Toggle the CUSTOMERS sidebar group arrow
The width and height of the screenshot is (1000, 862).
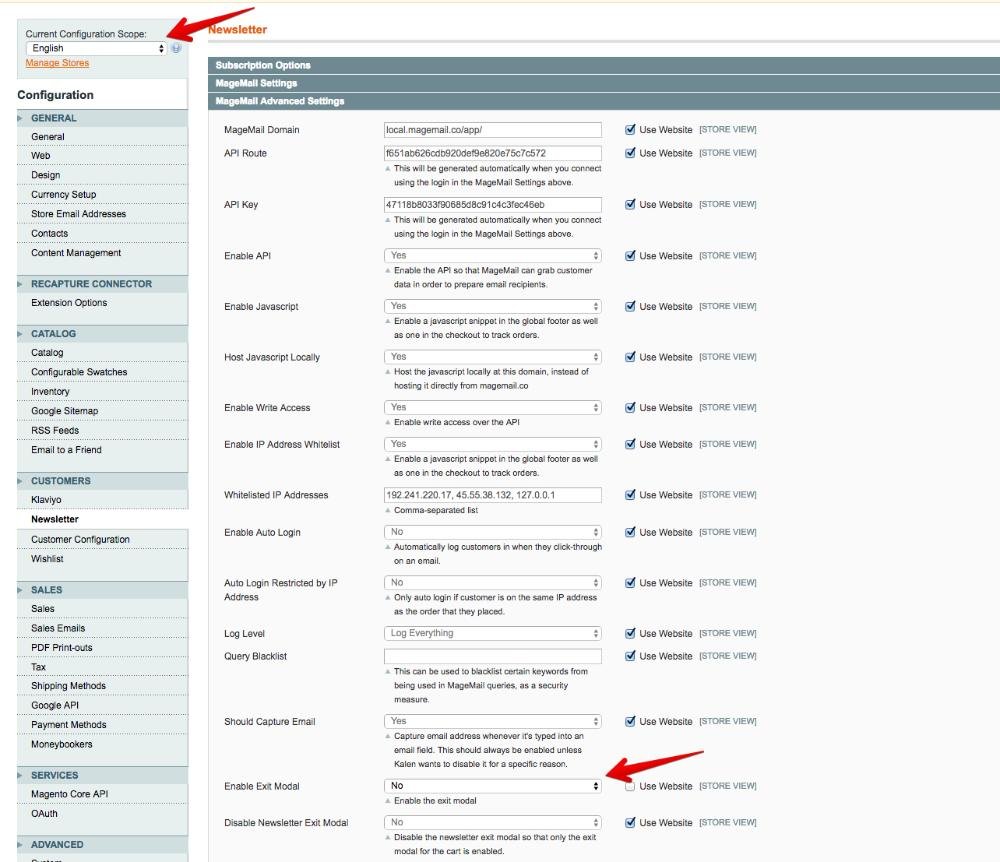pyautogui.click(x=21, y=481)
